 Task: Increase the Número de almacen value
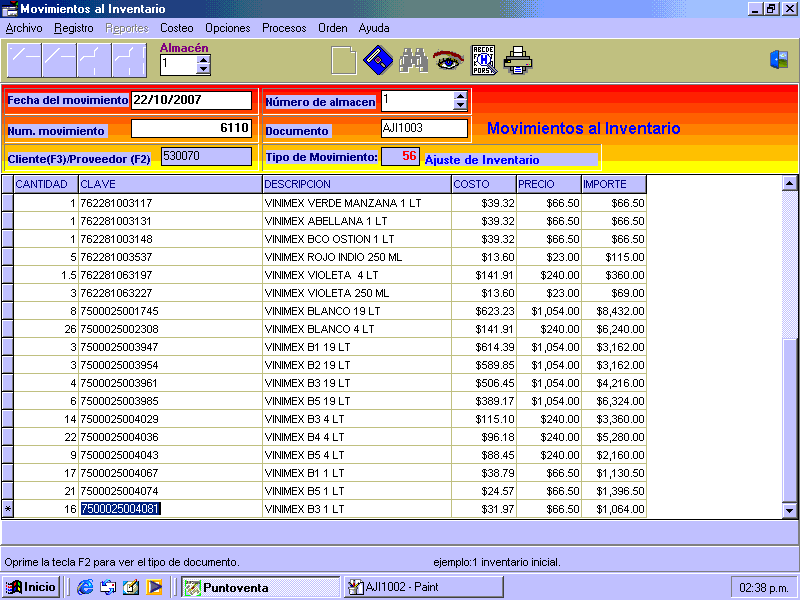[460, 96]
